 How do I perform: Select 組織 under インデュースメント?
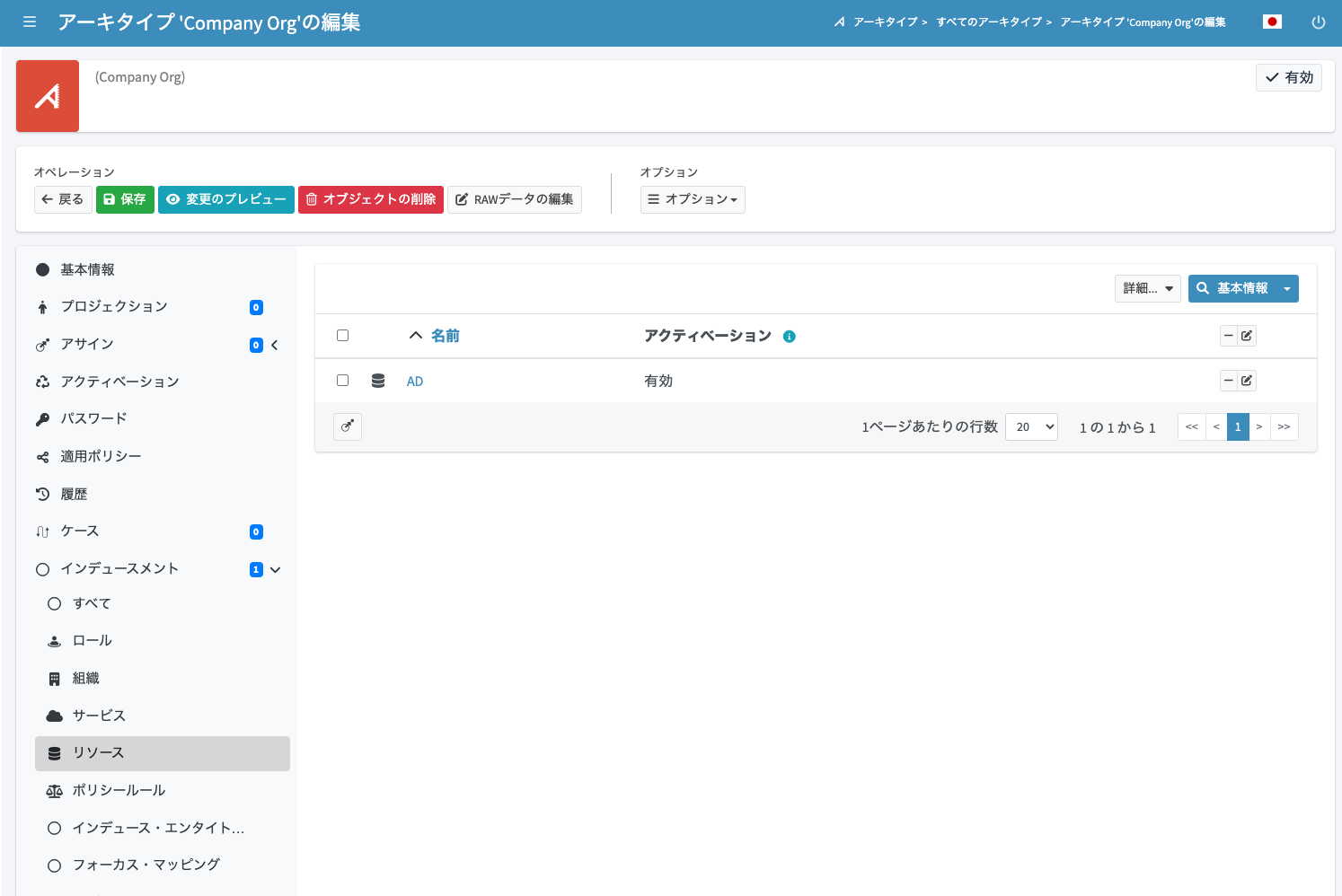point(162,679)
